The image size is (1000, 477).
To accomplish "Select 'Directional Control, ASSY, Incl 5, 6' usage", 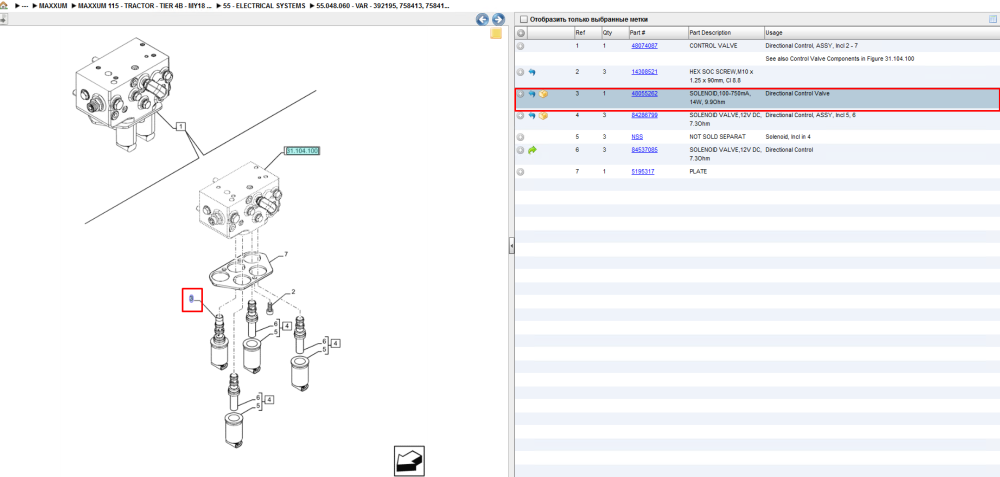I will [x=811, y=115].
